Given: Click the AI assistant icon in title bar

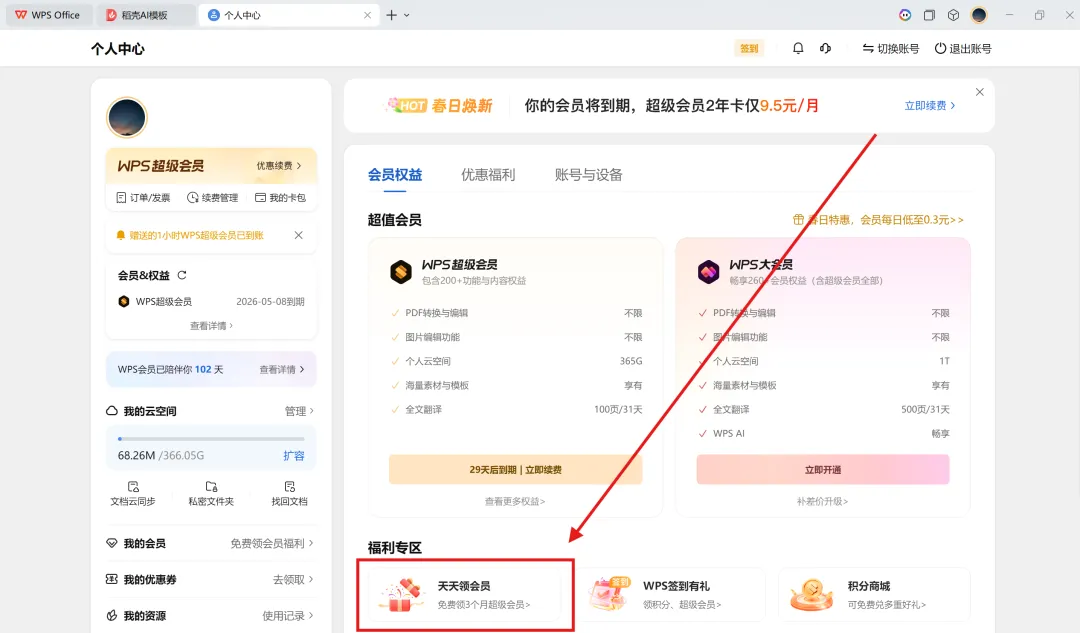Looking at the screenshot, I should 905,14.
